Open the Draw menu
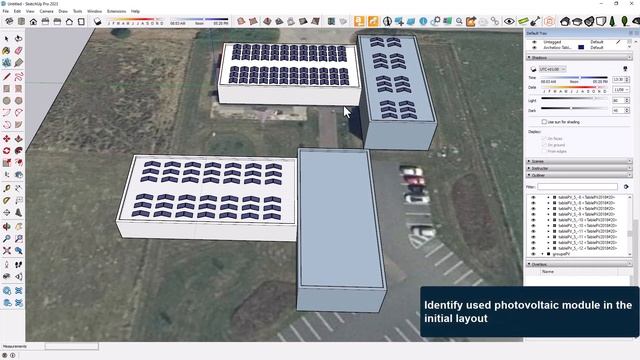Image resolution: width=640 pixels, height=360 pixels. tap(63, 11)
